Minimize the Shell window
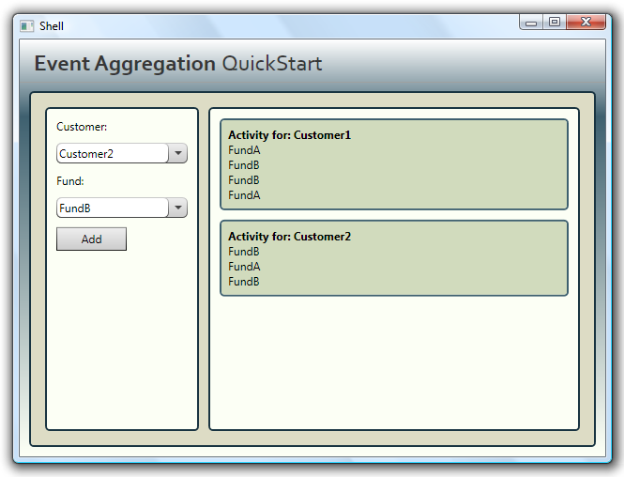 531,22
